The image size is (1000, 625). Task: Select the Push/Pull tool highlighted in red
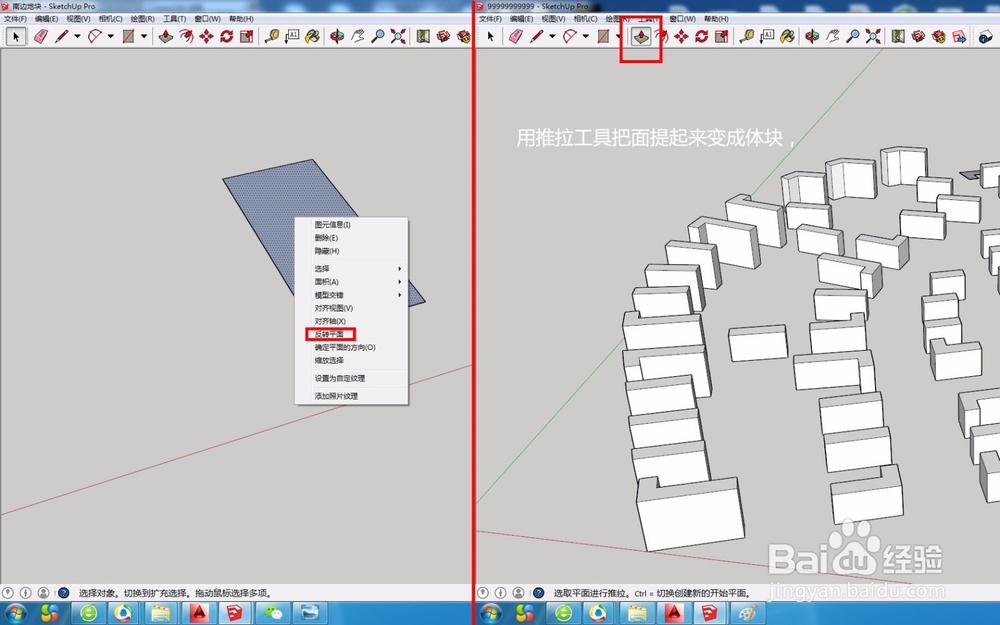pos(641,37)
